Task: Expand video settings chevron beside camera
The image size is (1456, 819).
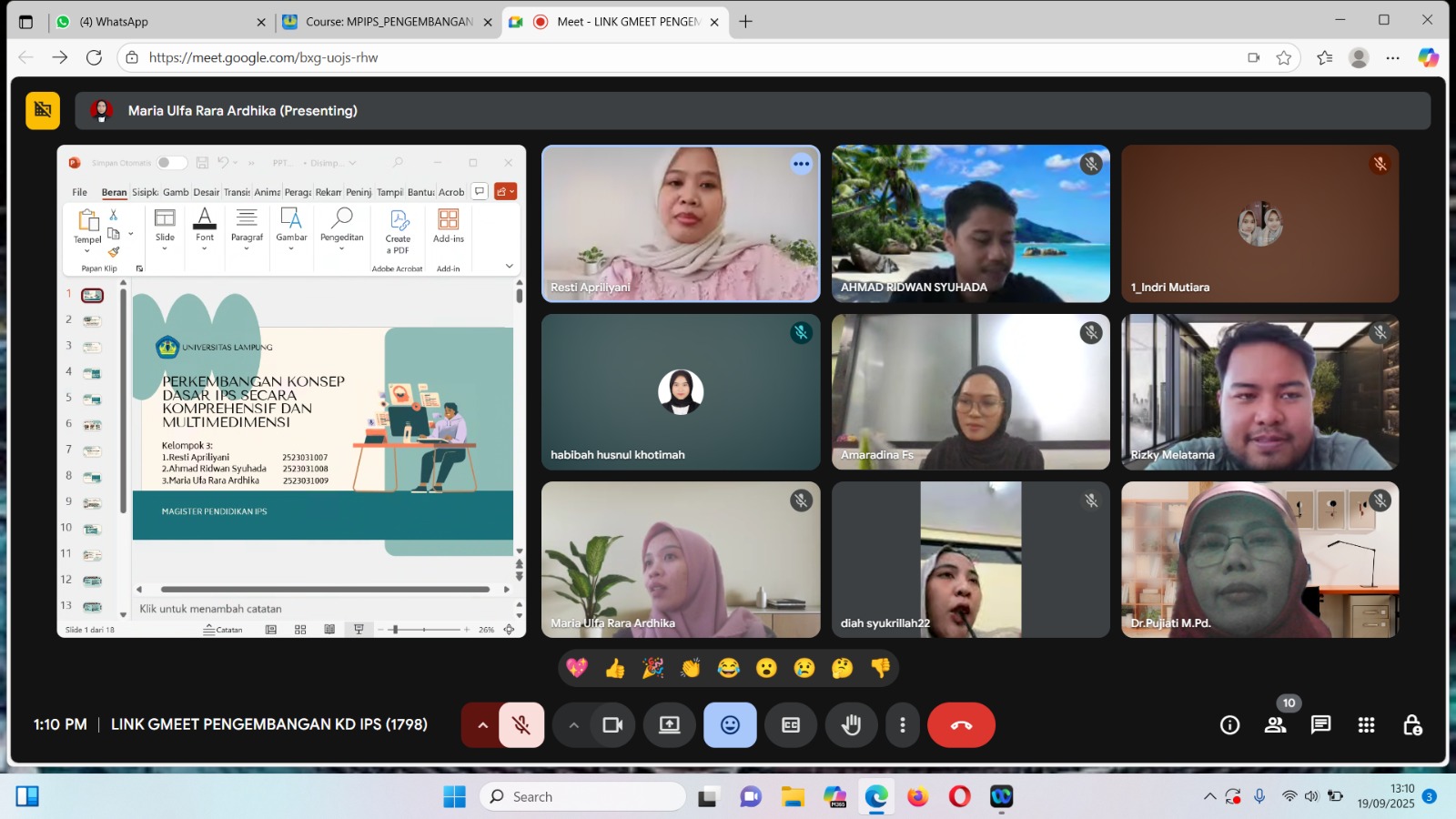Action: (x=573, y=725)
